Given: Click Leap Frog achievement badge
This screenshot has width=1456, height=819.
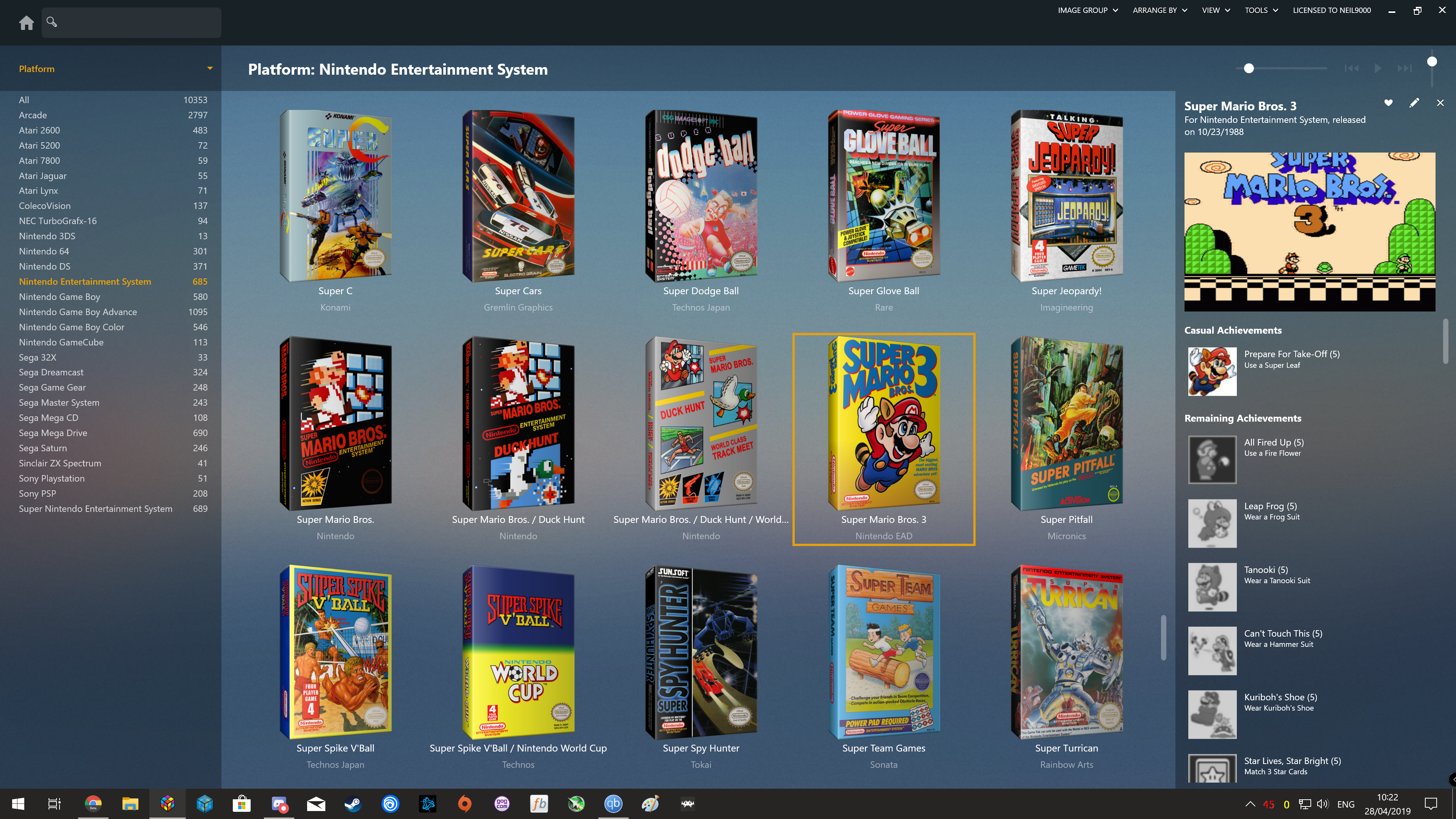Looking at the screenshot, I should 1213,523.
